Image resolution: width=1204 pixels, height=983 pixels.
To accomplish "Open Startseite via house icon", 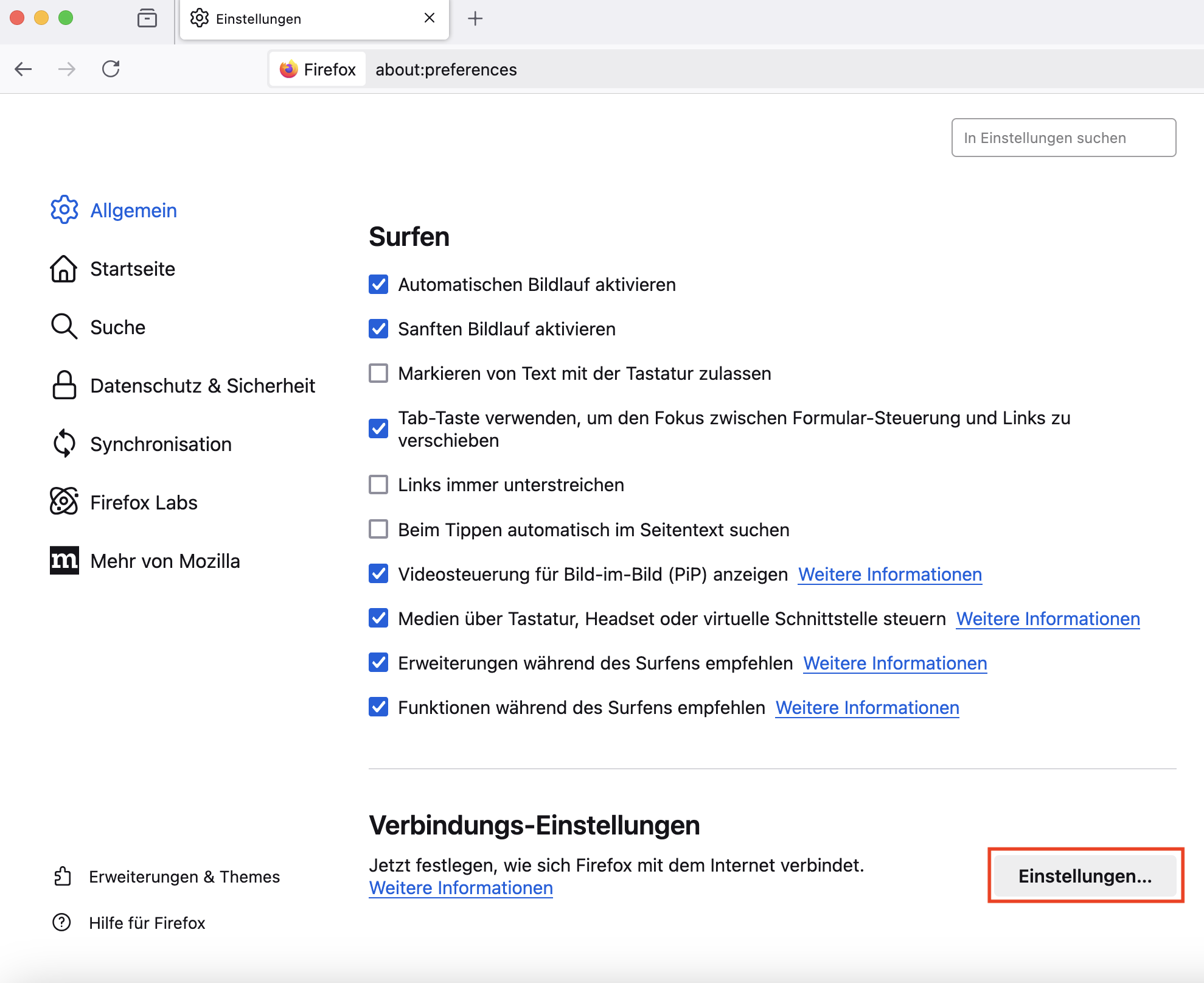I will tap(64, 269).
